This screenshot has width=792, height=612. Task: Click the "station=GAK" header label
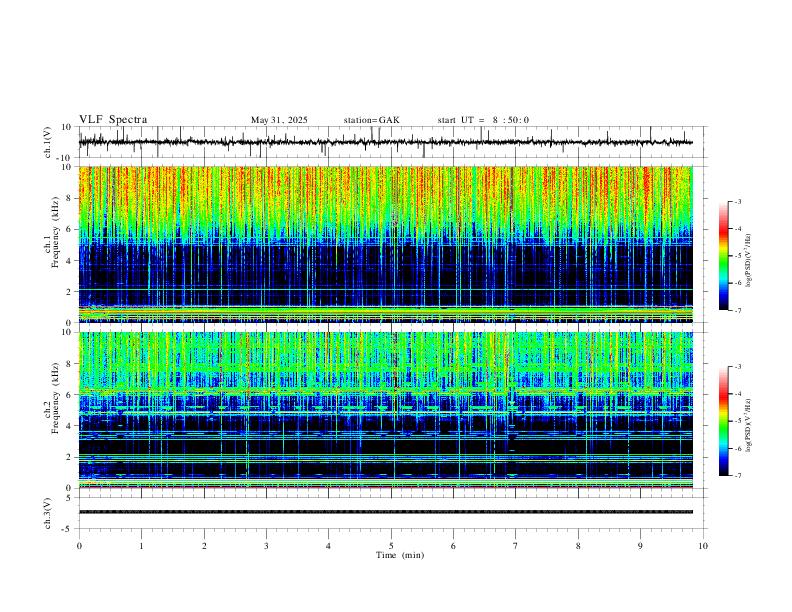point(372,120)
